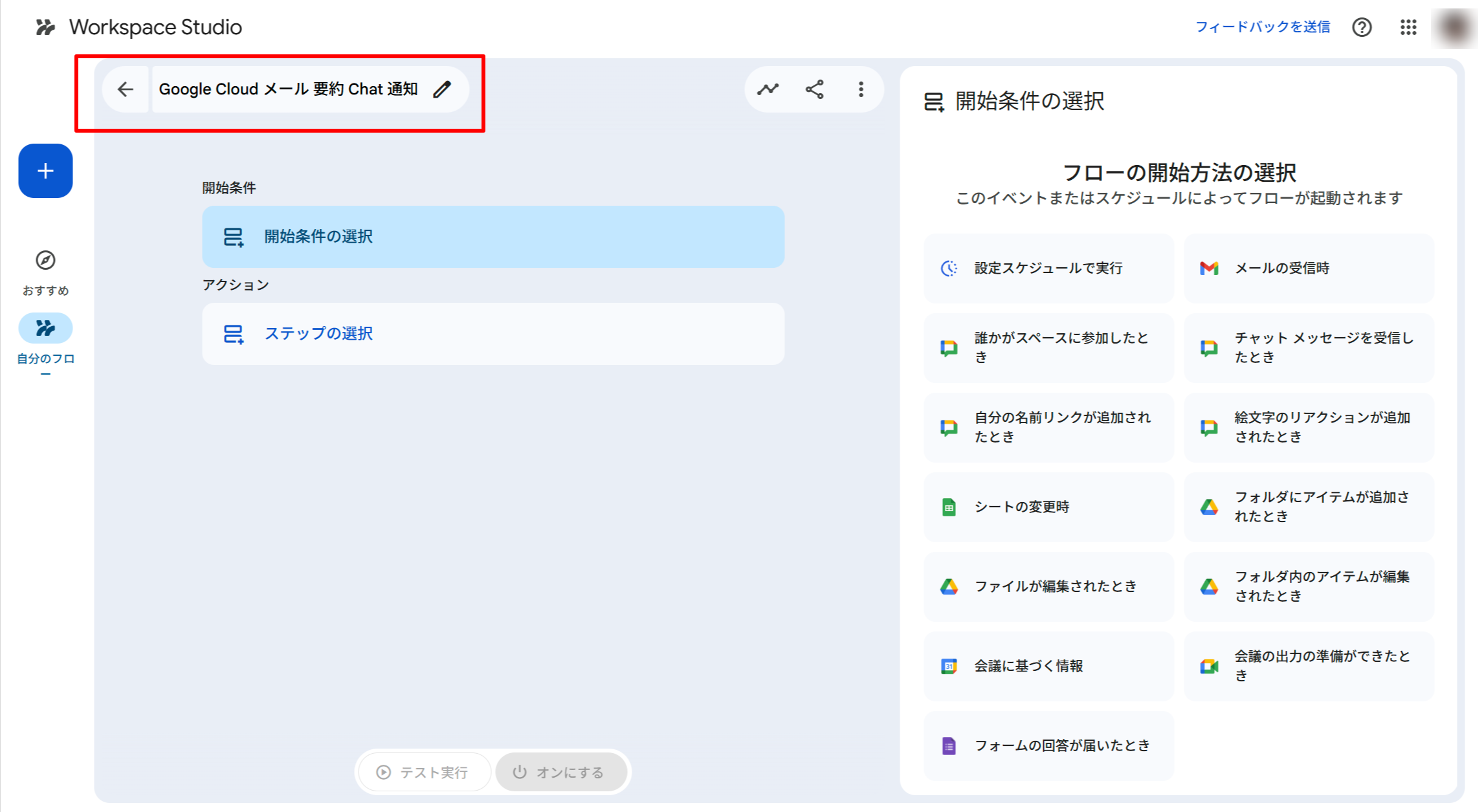
Task: Click the オンにする button
Action: (x=560, y=772)
